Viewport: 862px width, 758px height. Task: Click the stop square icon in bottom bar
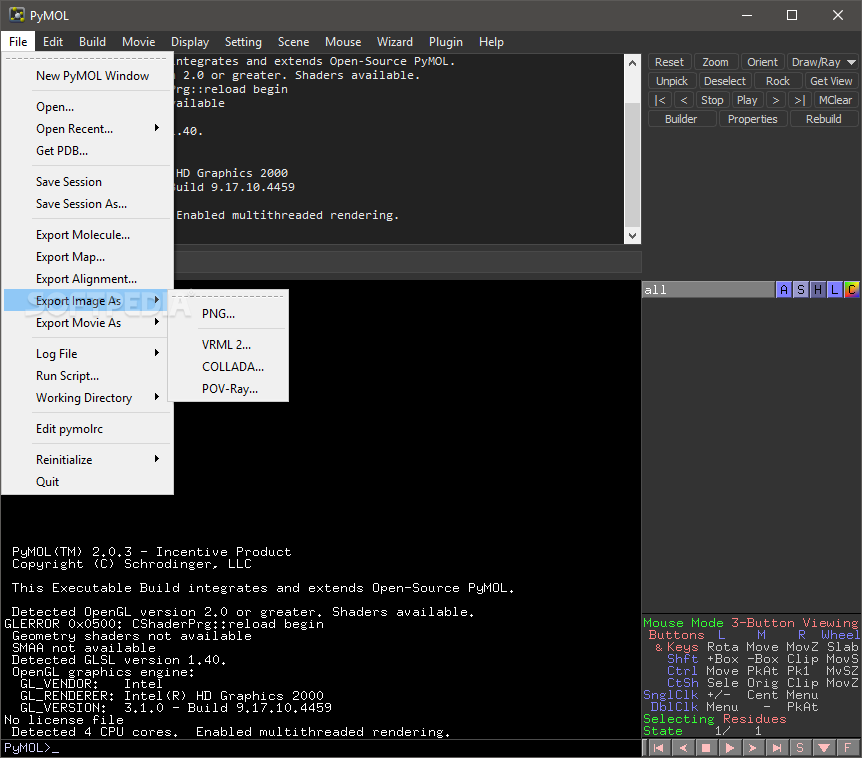pos(706,748)
